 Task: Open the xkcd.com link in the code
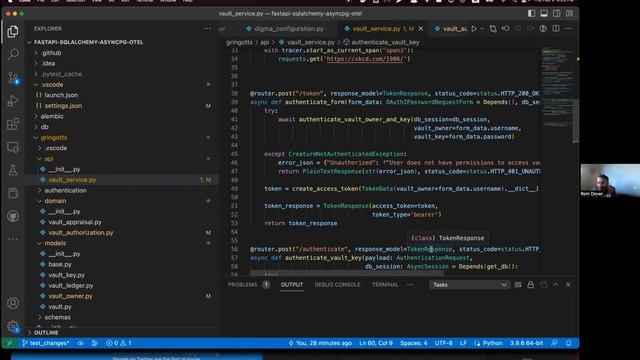[364, 59]
